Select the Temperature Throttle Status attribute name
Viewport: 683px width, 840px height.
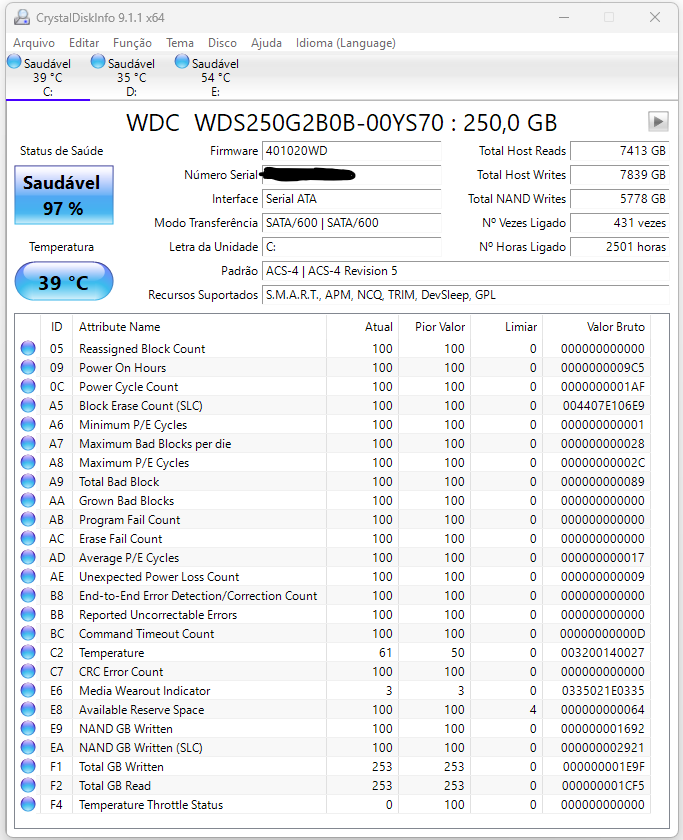click(151, 805)
